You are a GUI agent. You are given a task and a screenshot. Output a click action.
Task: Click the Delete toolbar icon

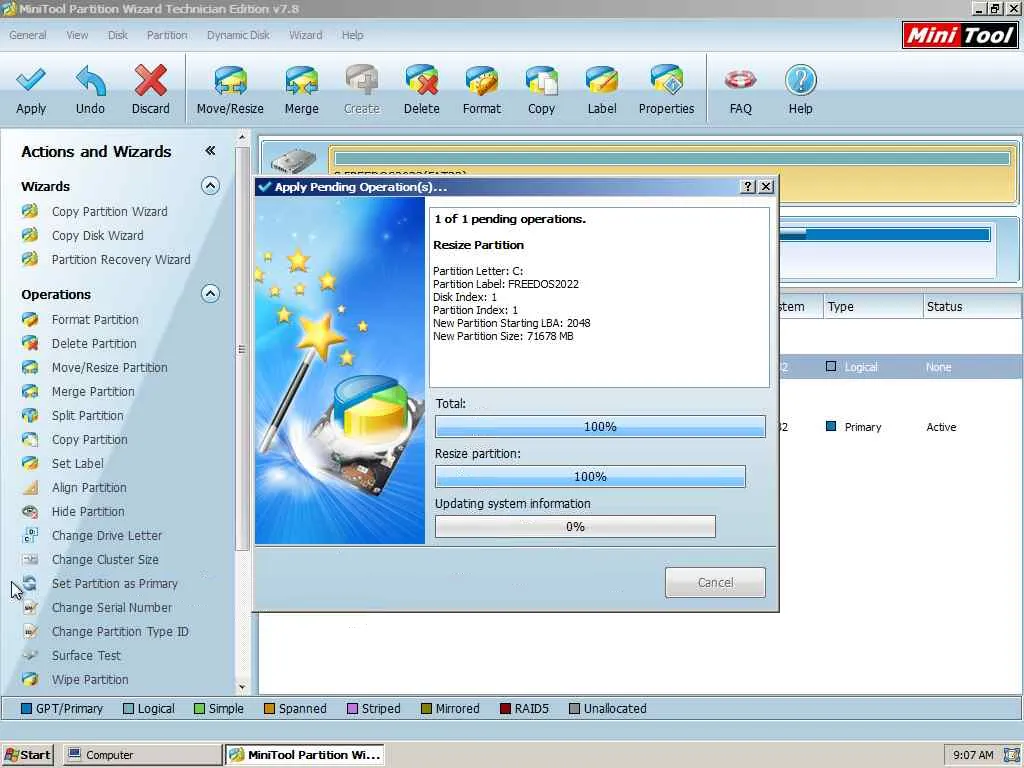click(x=421, y=81)
